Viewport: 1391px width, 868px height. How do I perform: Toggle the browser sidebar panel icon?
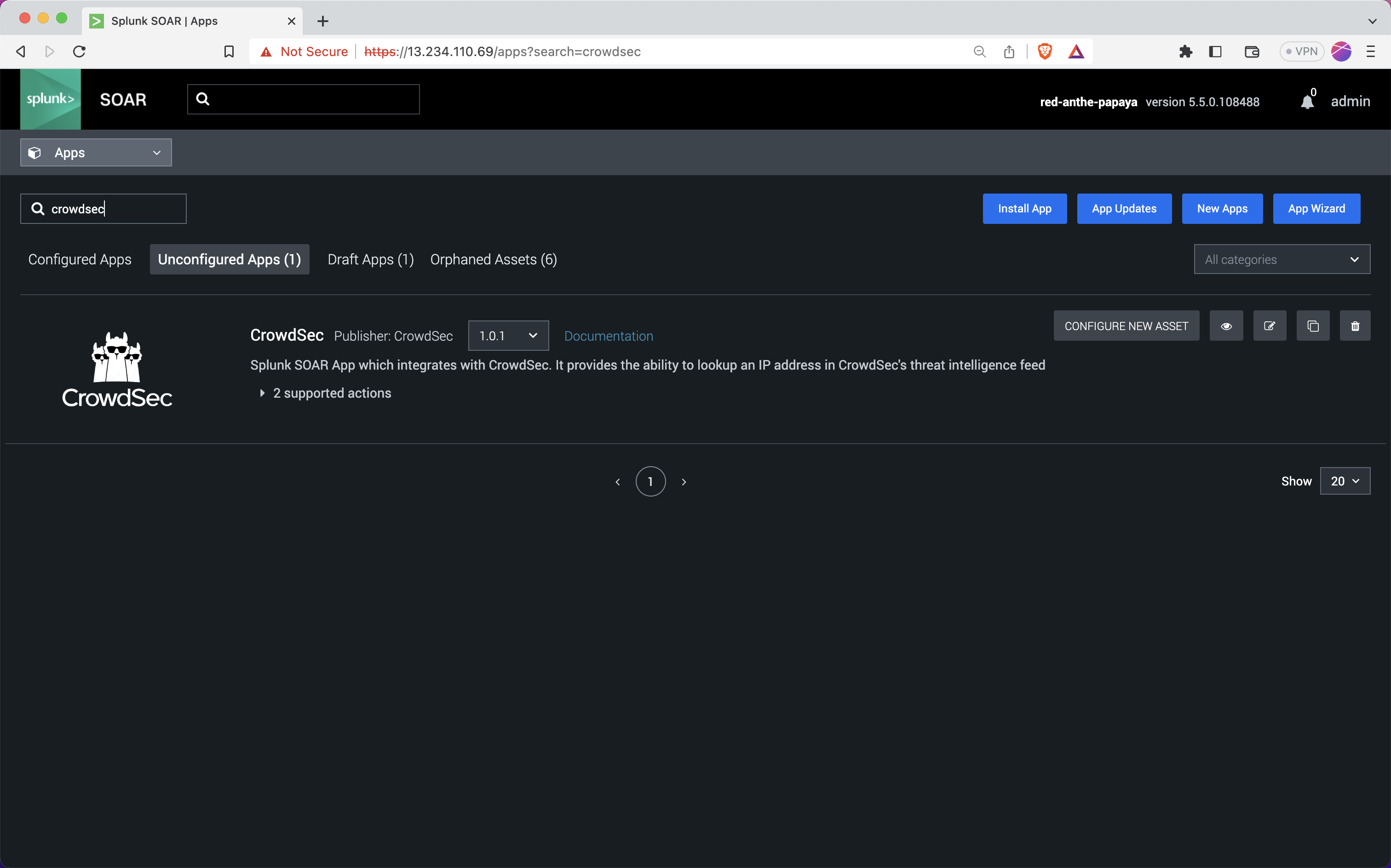point(1215,51)
